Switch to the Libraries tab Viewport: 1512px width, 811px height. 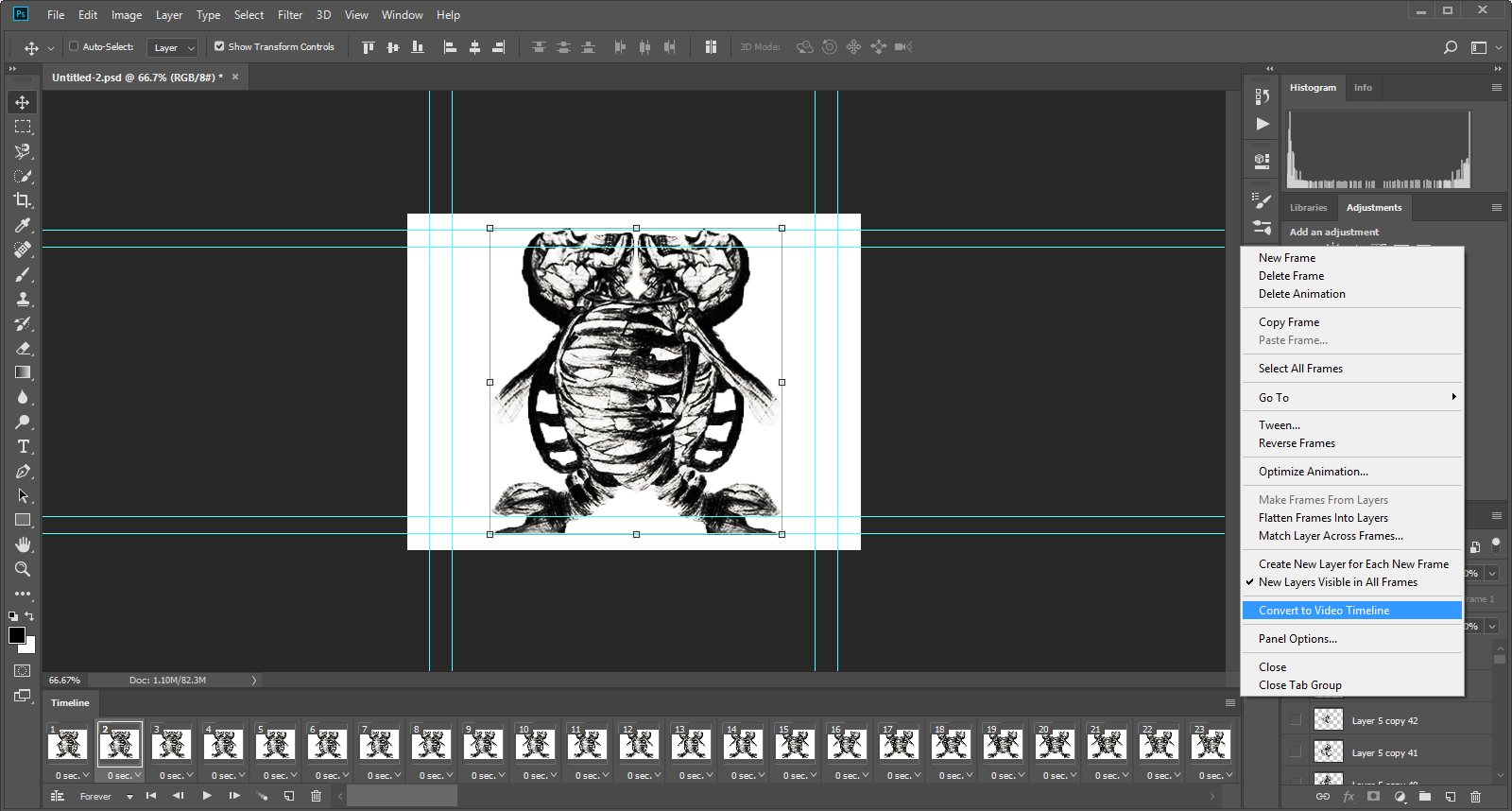[x=1308, y=207]
